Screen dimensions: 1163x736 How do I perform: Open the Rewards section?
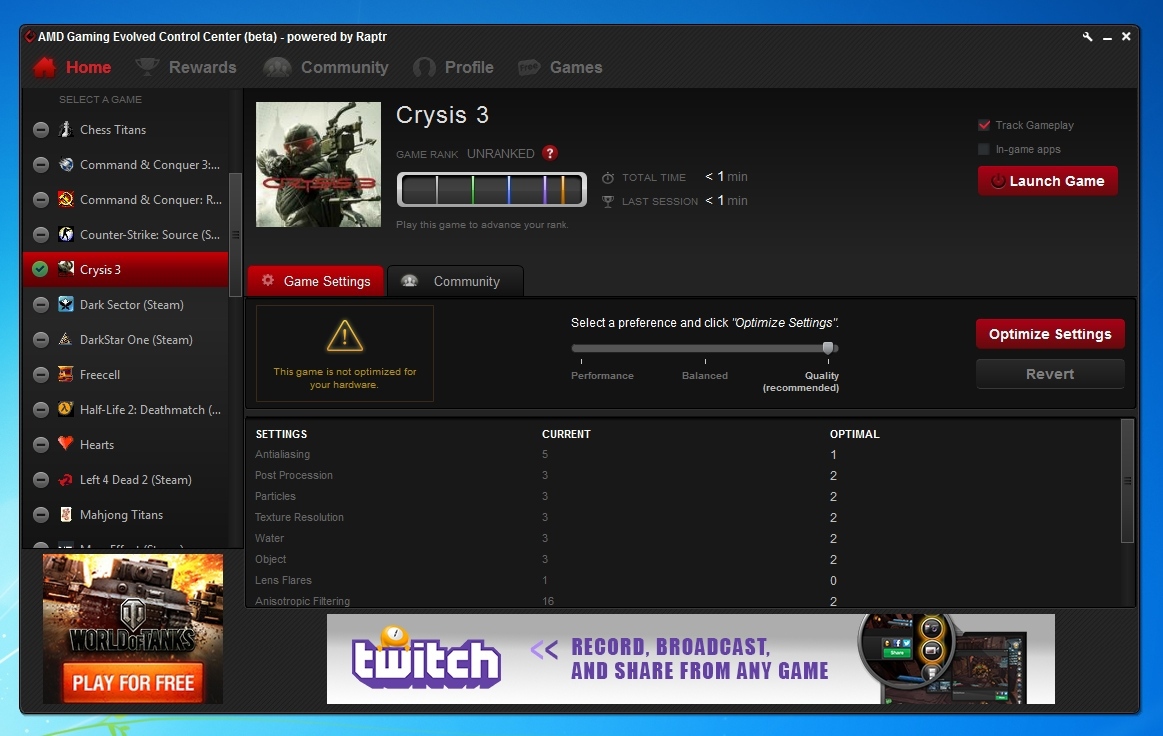(x=202, y=68)
